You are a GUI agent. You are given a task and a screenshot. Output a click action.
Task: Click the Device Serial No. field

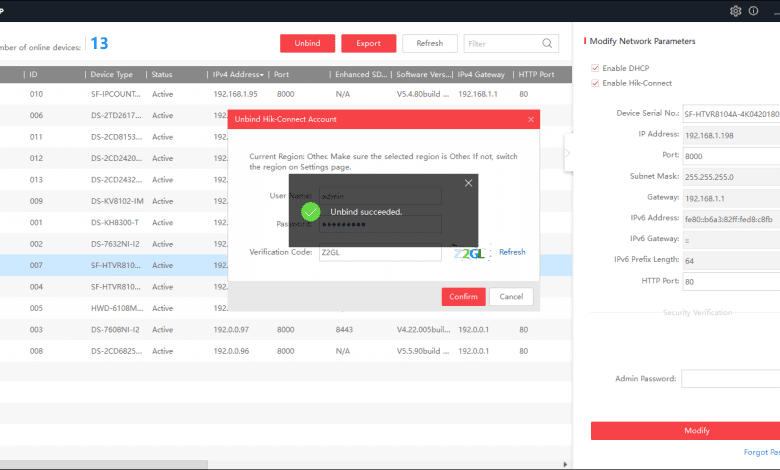pos(731,114)
